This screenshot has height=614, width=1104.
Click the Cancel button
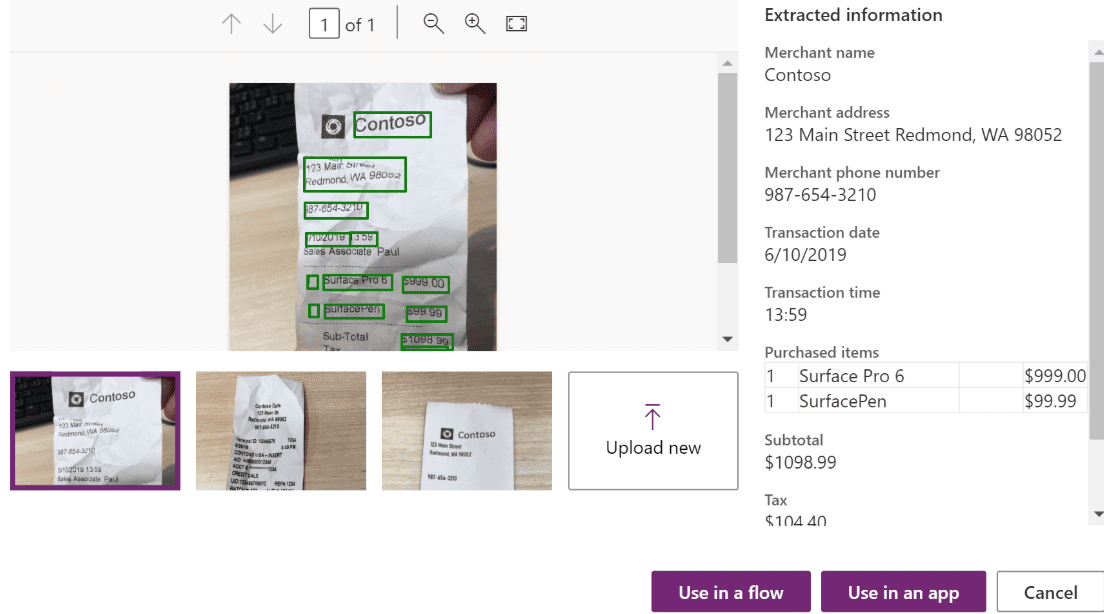[1050, 591]
